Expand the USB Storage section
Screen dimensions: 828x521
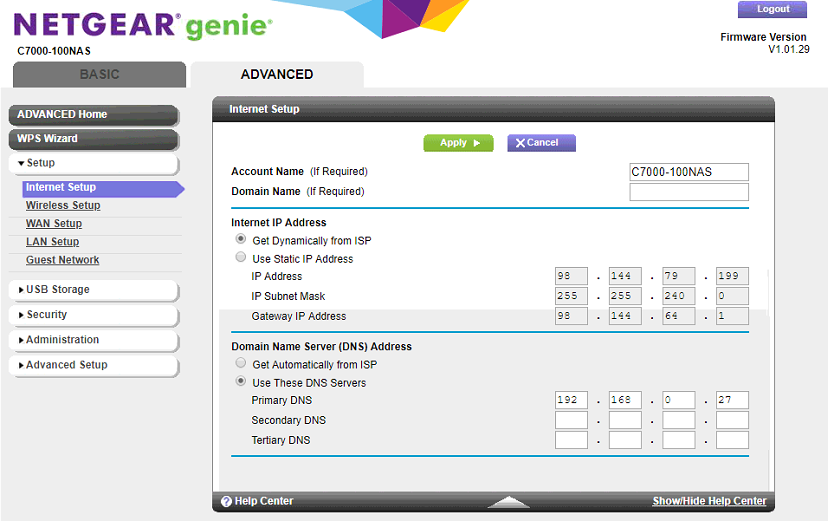[x=92, y=290]
